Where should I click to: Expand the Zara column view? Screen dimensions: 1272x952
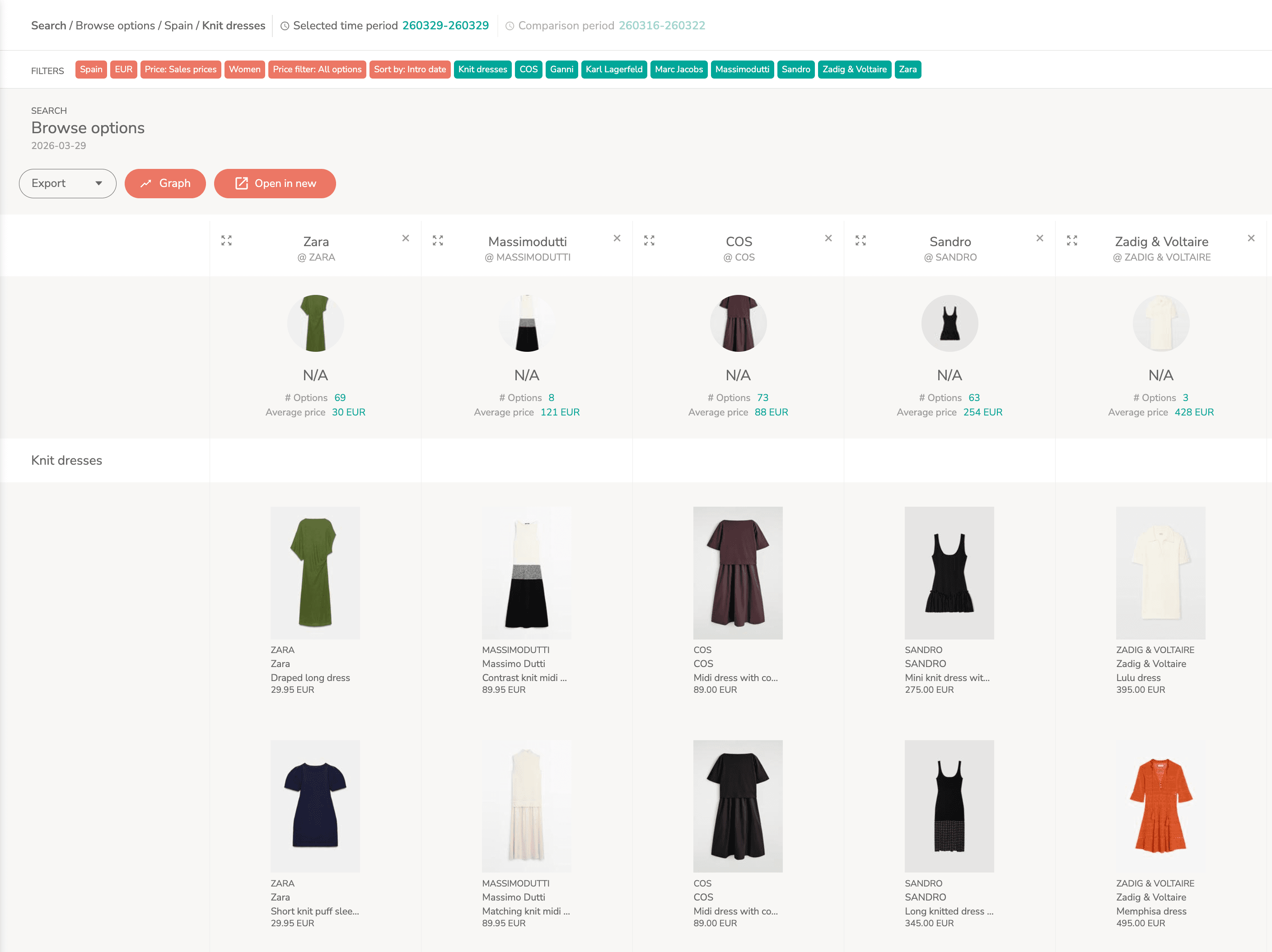coord(227,240)
